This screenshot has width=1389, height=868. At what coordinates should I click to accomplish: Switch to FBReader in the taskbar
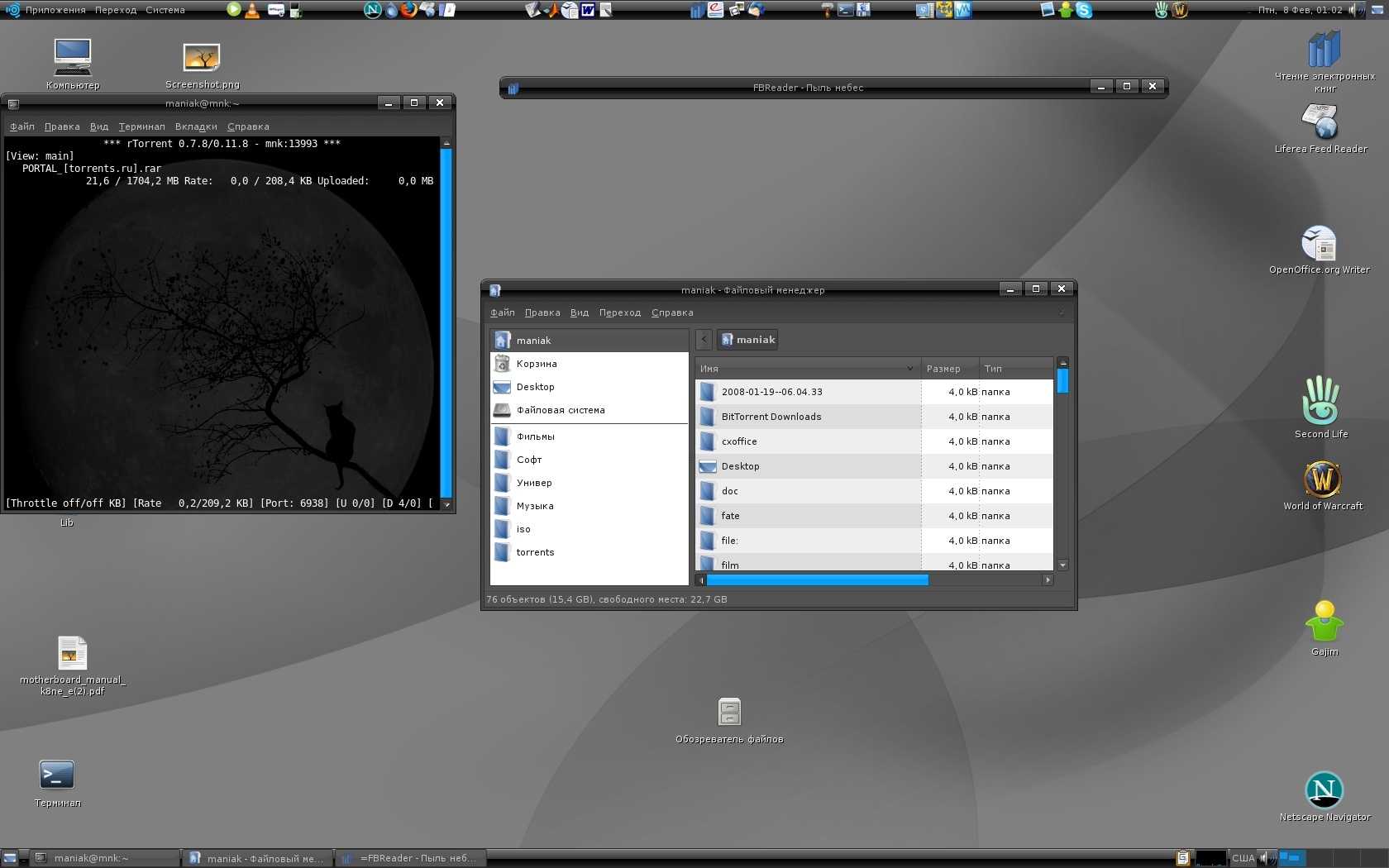[411, 858]
